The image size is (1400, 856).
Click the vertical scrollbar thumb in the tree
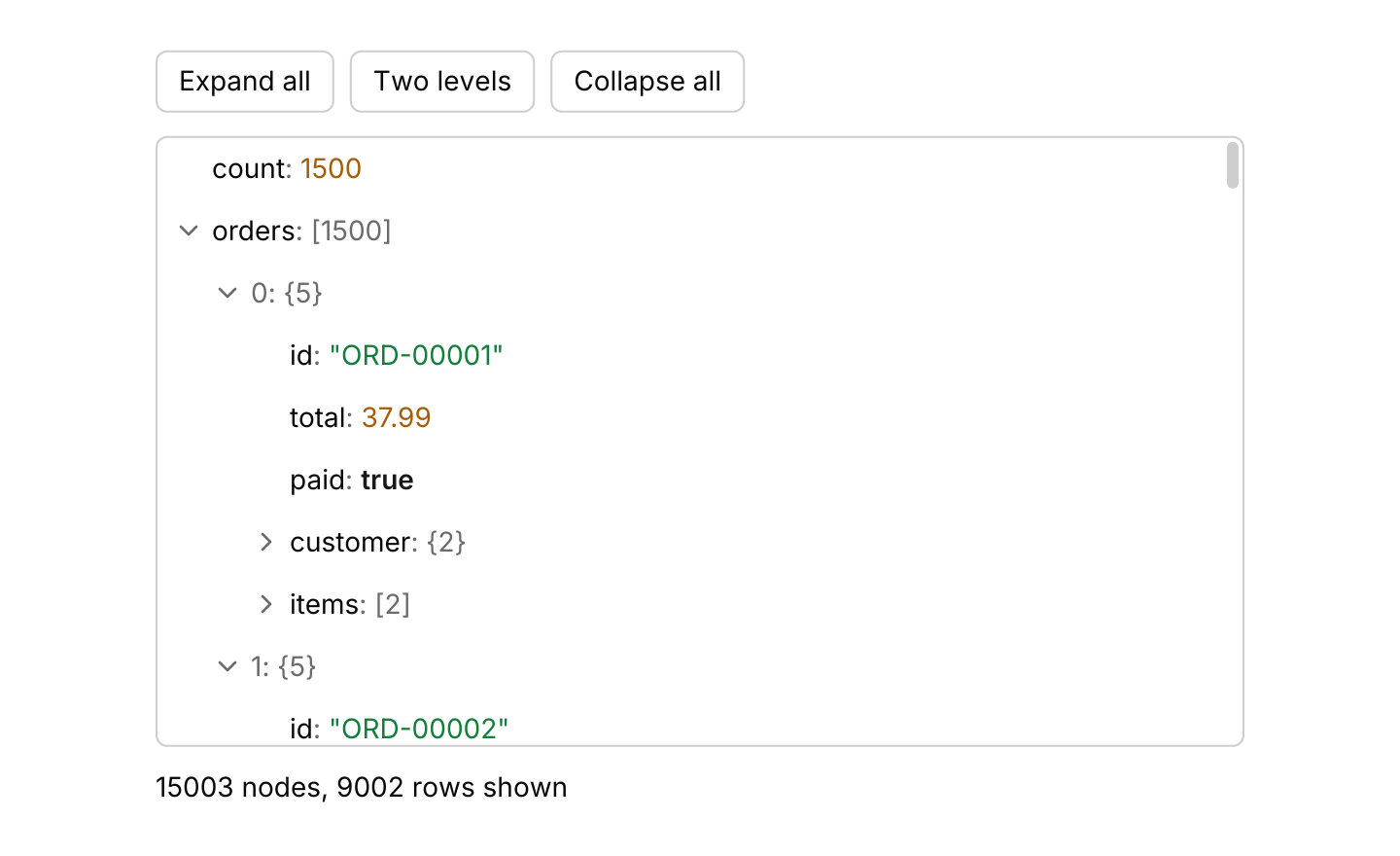(x=1233, y=165)
